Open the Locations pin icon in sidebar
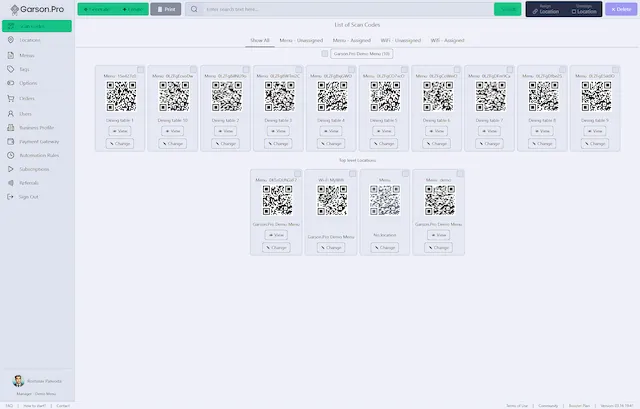 point(11,40)
